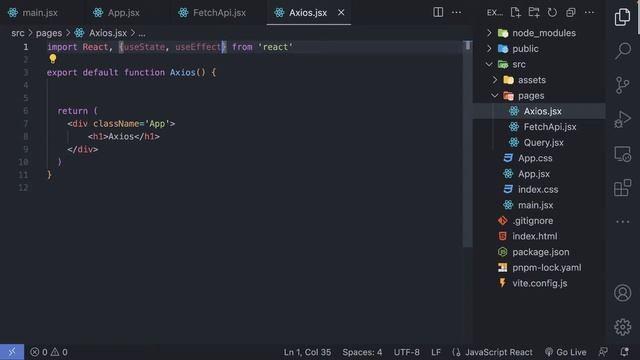Open vite.config.js in the file tree
This screenshot has height=360, width=640.
pos(539,283)
